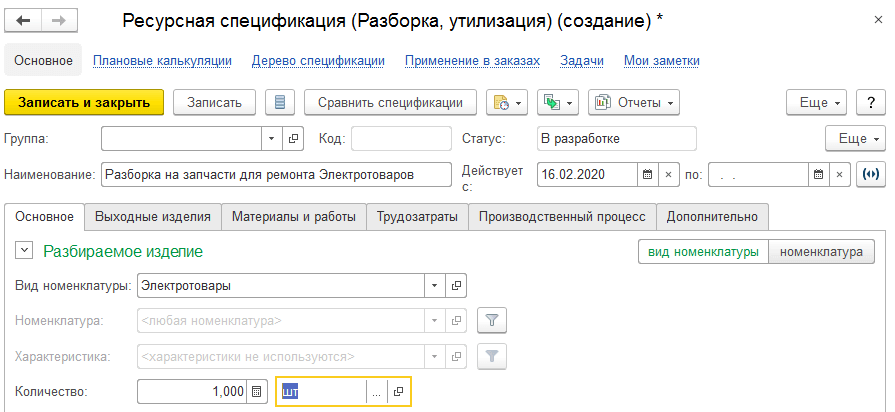Open calendar picker for Действует с date
Screen dimensions: 895x412
647,175
